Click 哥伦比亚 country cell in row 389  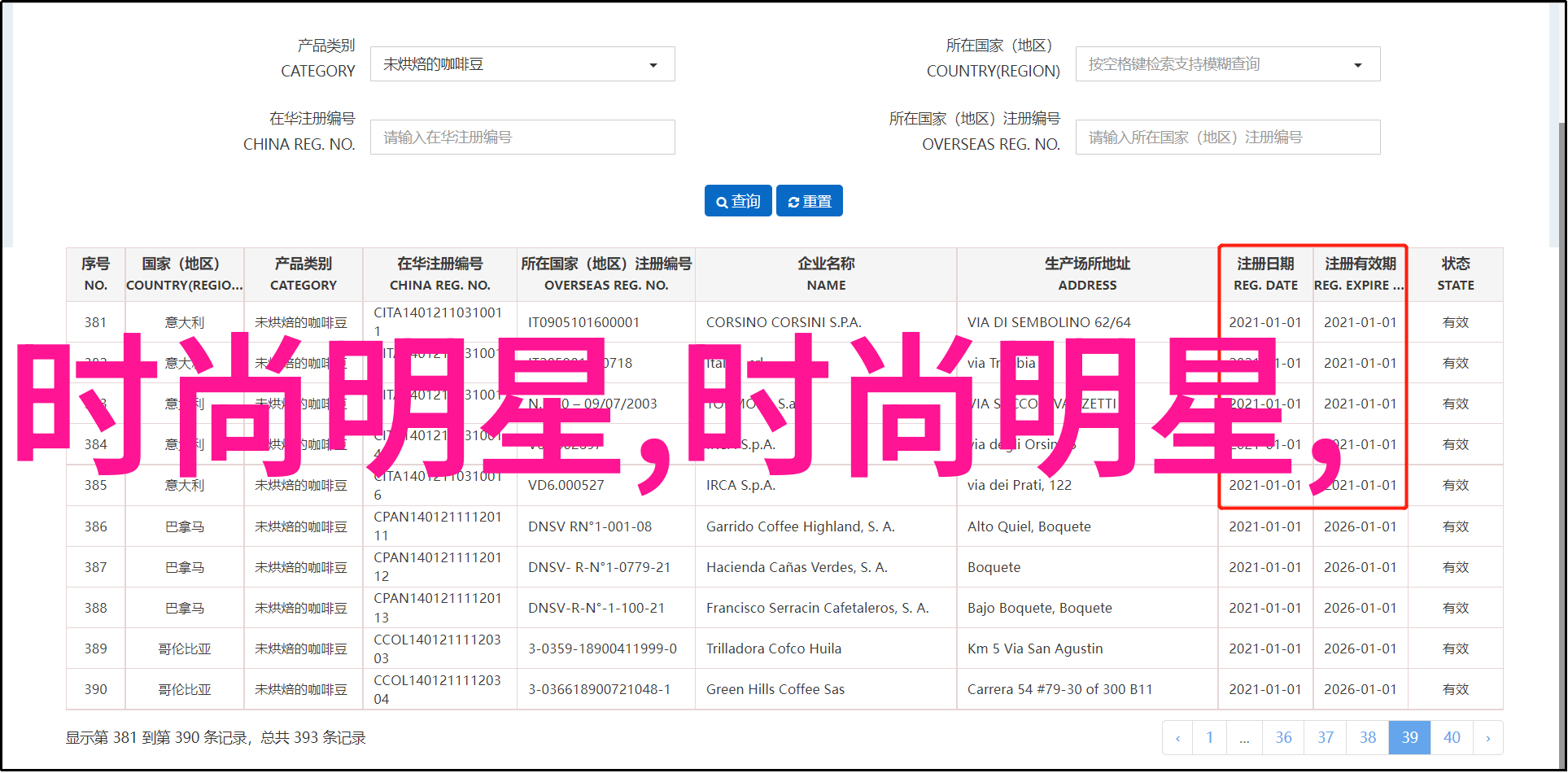click(x=184, y=649)
